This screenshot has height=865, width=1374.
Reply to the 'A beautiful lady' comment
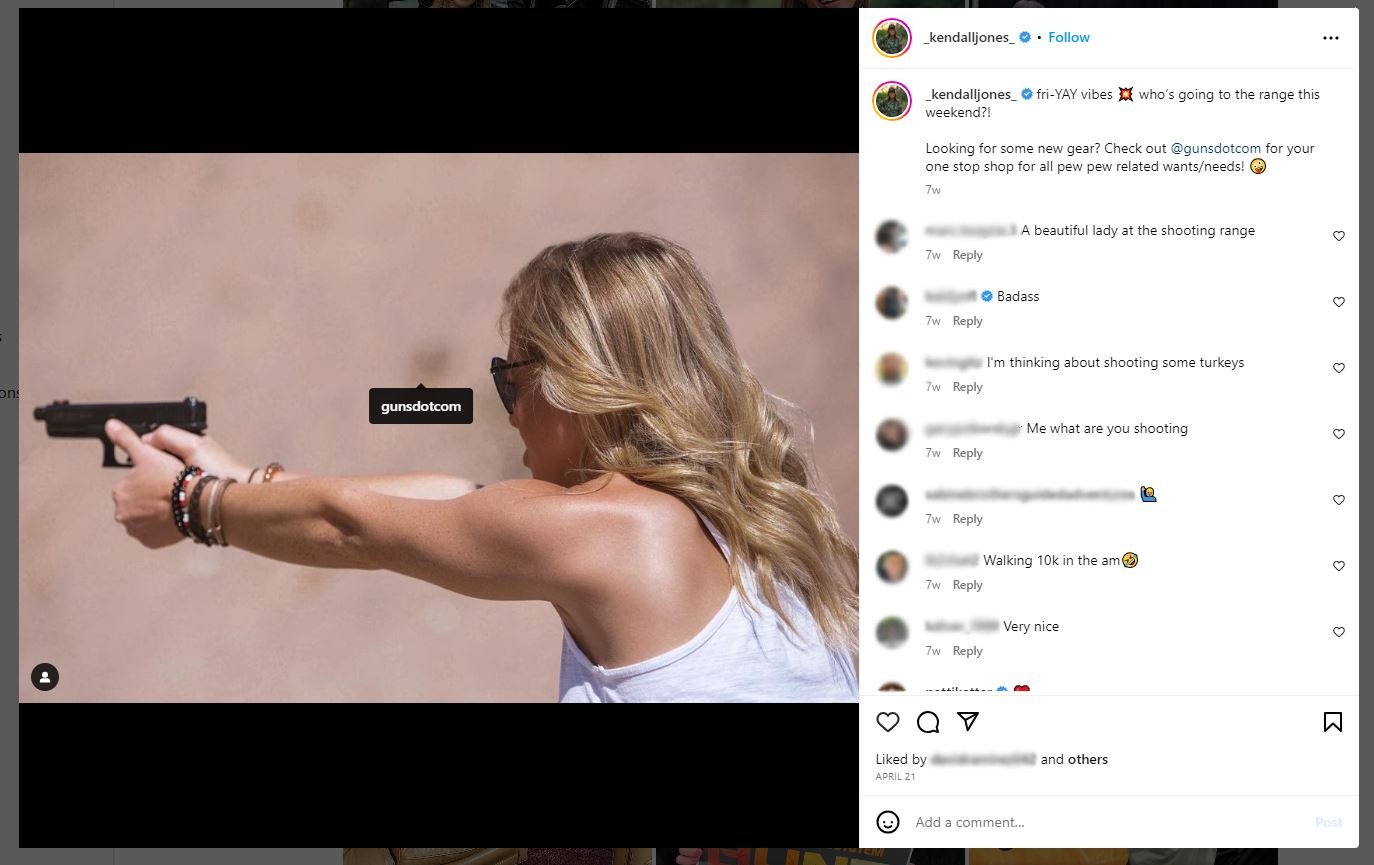click(x=967, y=255)
